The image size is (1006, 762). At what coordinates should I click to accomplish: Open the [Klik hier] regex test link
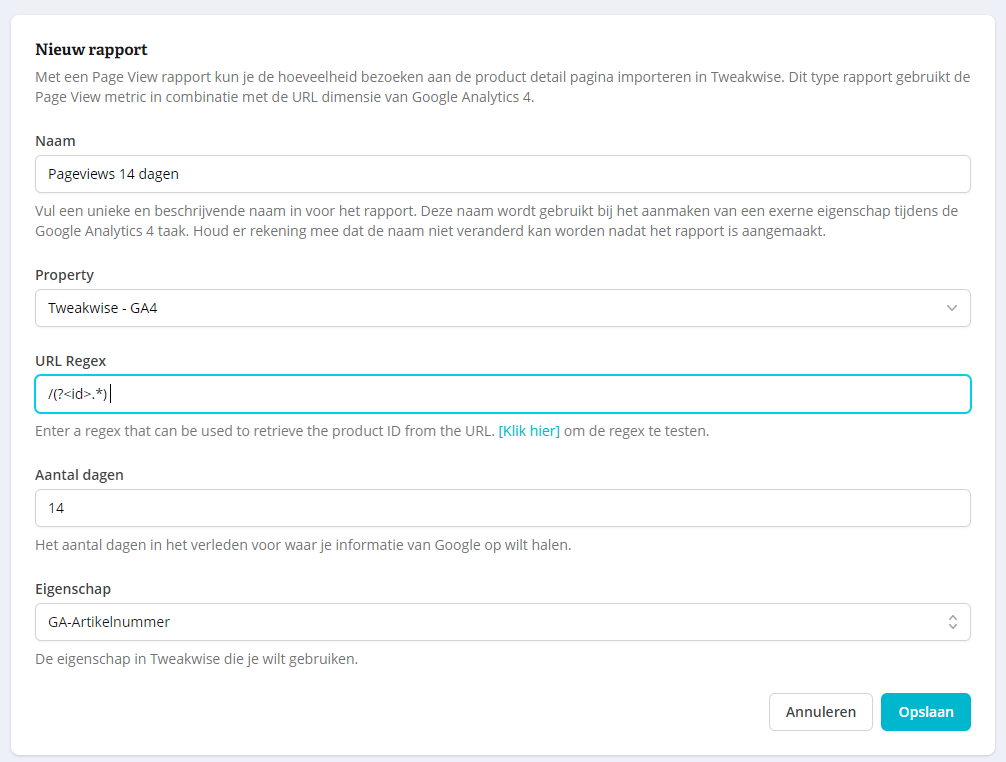529,431
